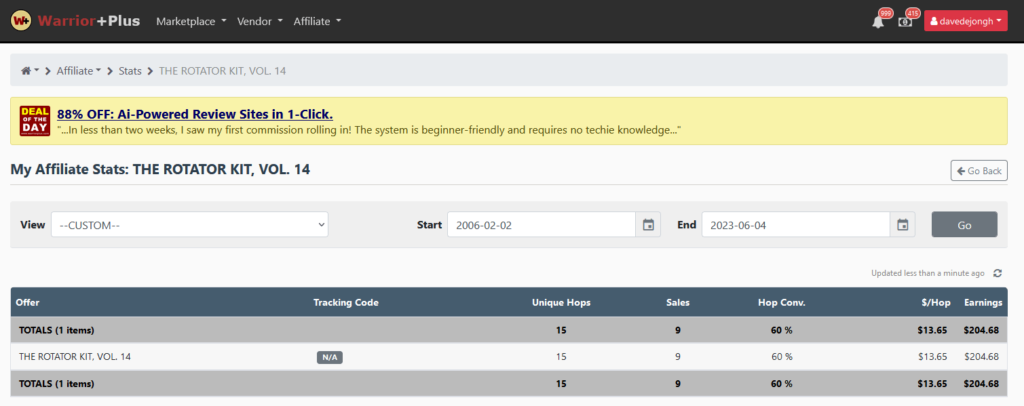The width and height of the screenshot is (1024, 406).
Task: Open the View --CUSTOM-- dropdown
Action: pyautogui.click(x=190, y=225)
